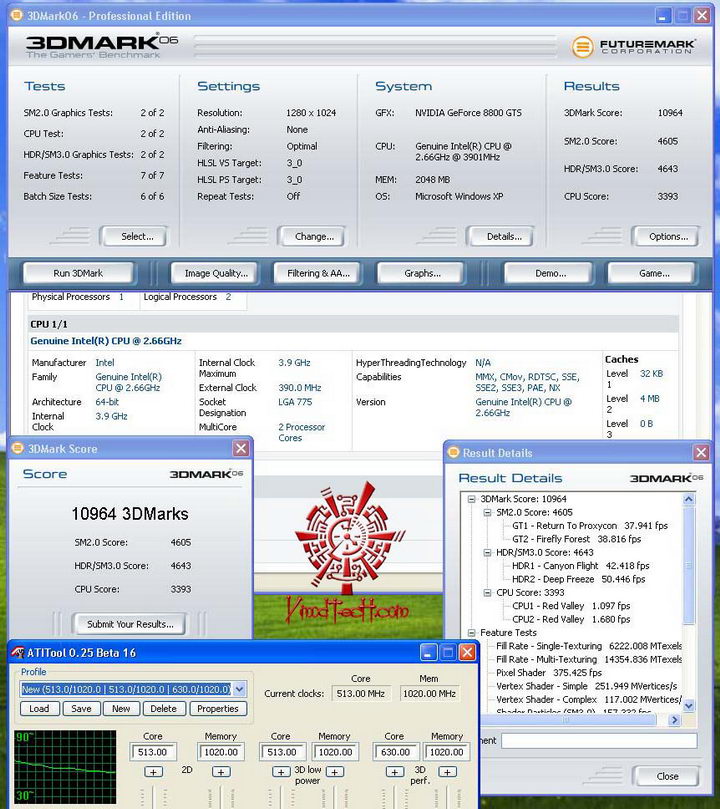
Task: Minimize the ATITool window
Action: click(x=428, y=653)
